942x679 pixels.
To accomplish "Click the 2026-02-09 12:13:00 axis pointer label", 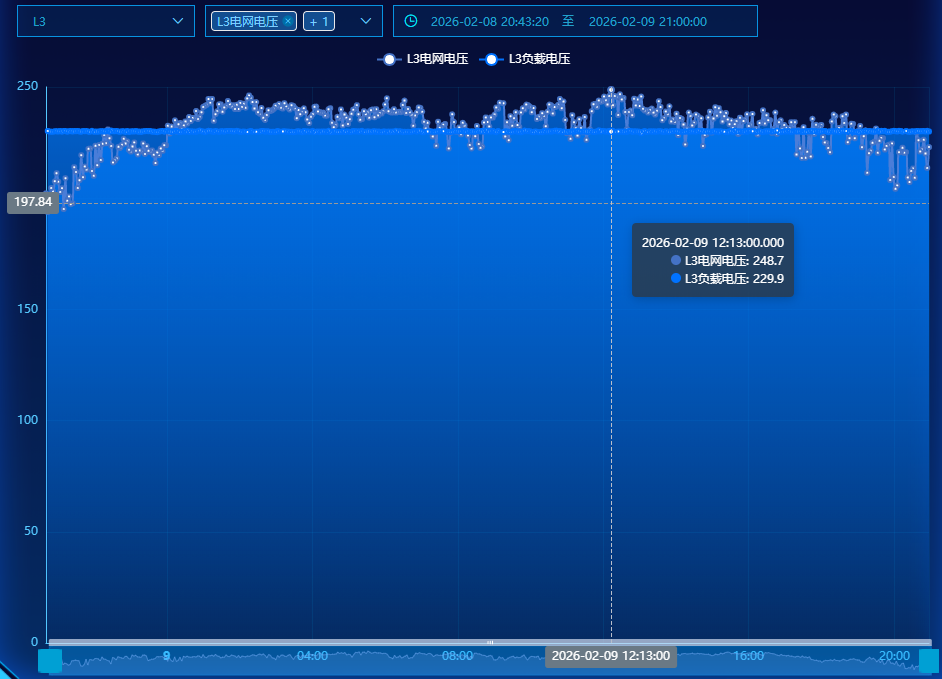I will 611,656.
